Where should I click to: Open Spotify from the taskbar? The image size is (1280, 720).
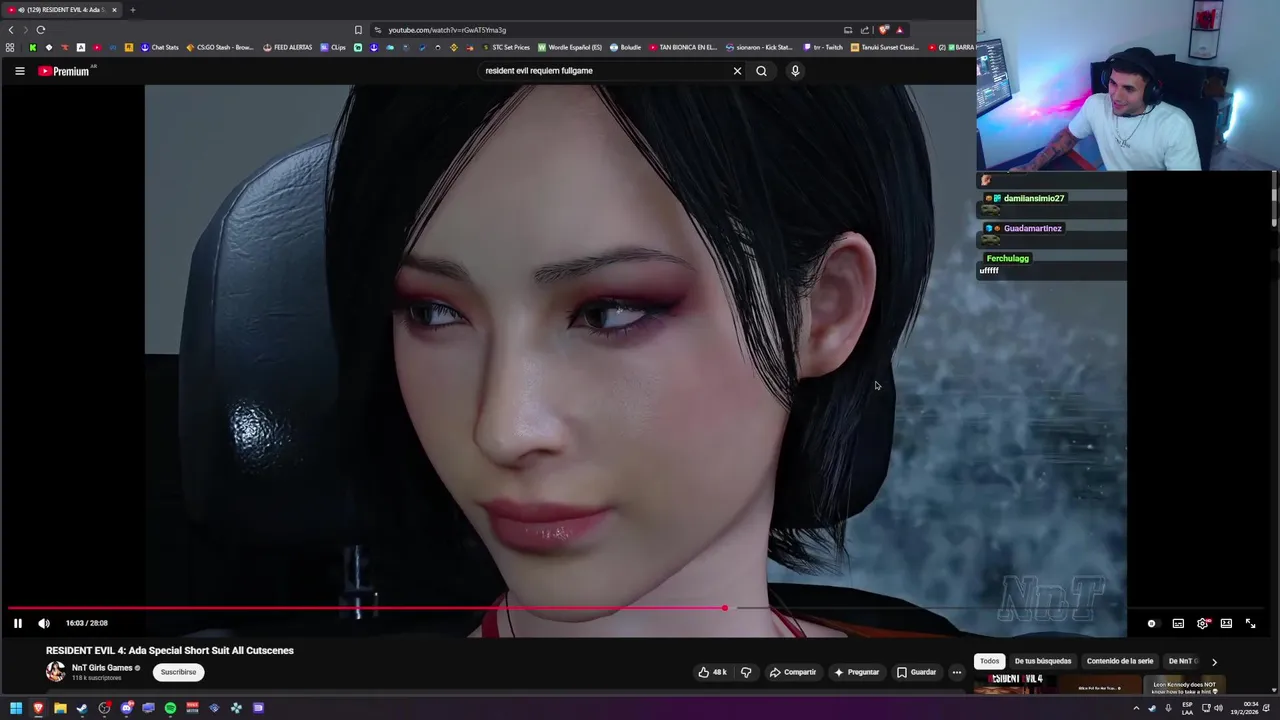coord(170,708)
